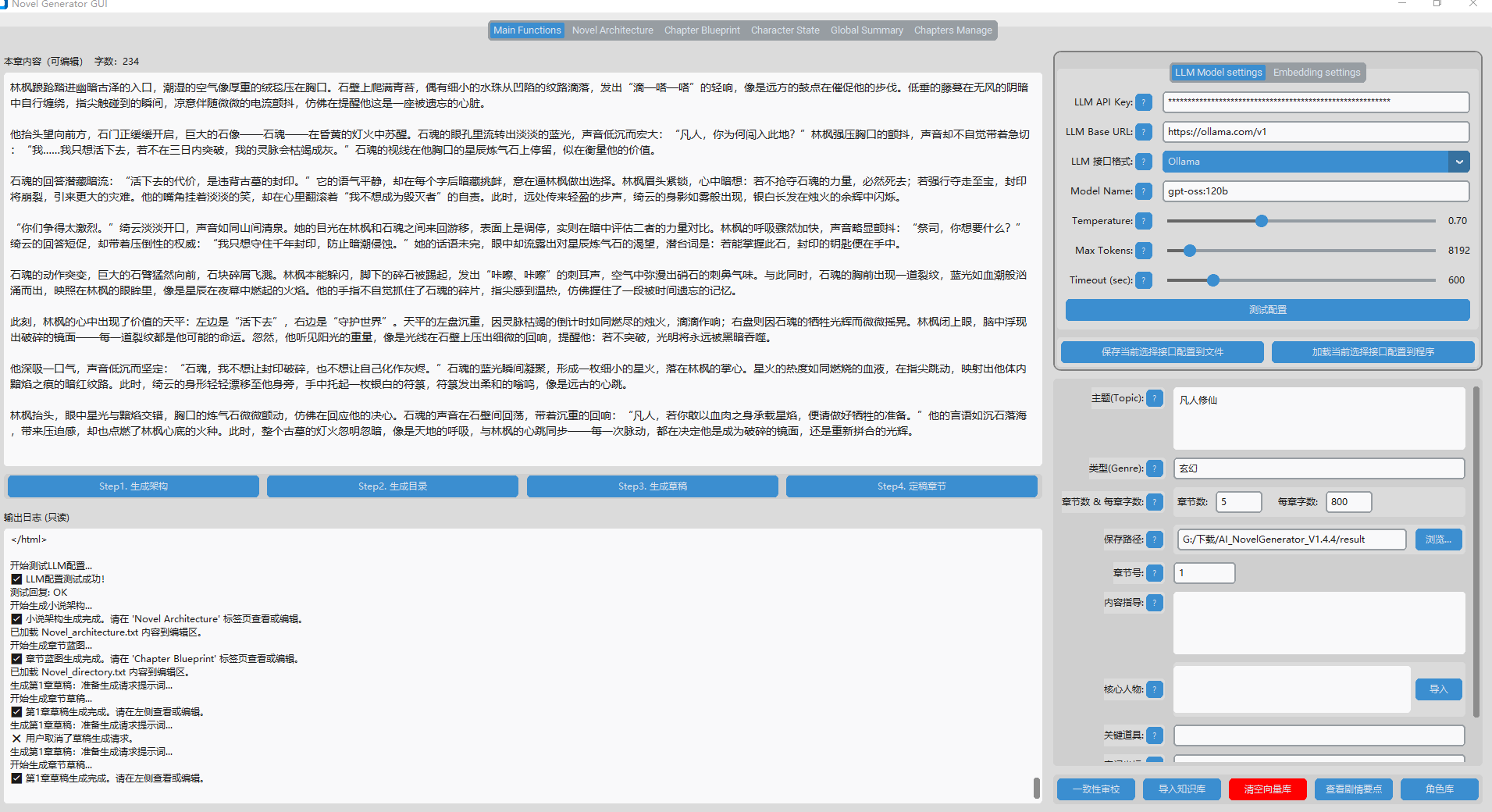1492x812 pixels.
Task: Click help icon beside Timeout (sec)
Action: (x=1144, y=280)
